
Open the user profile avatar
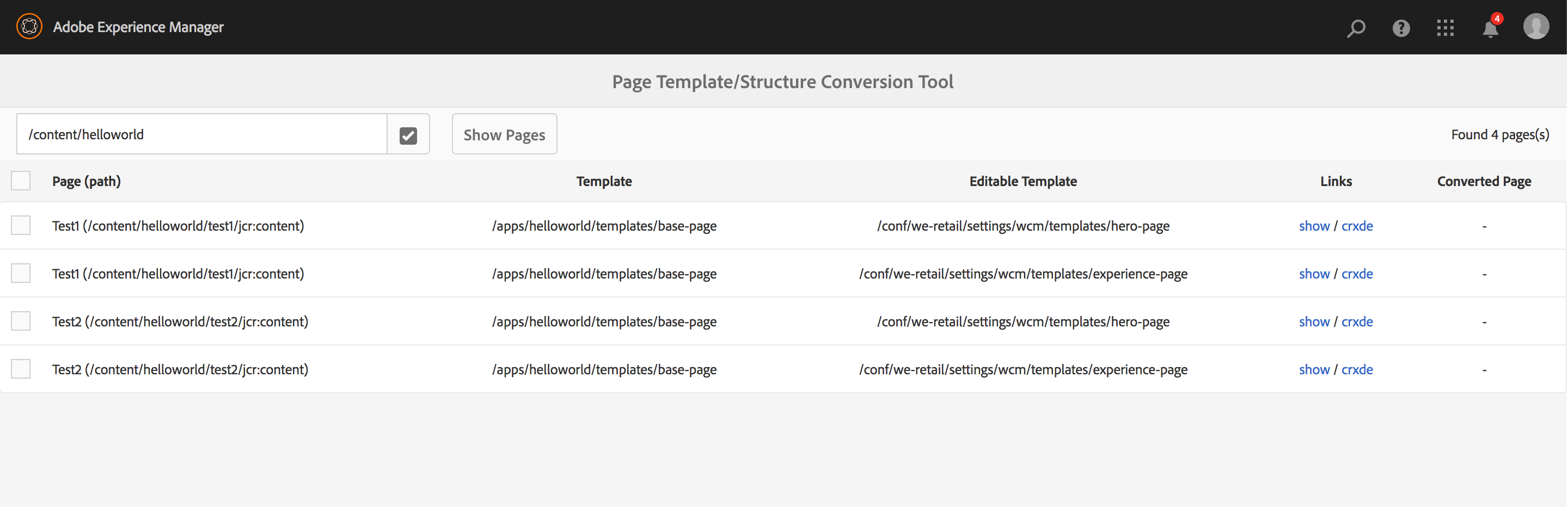pyautogui.click(x=1536, y=27)
